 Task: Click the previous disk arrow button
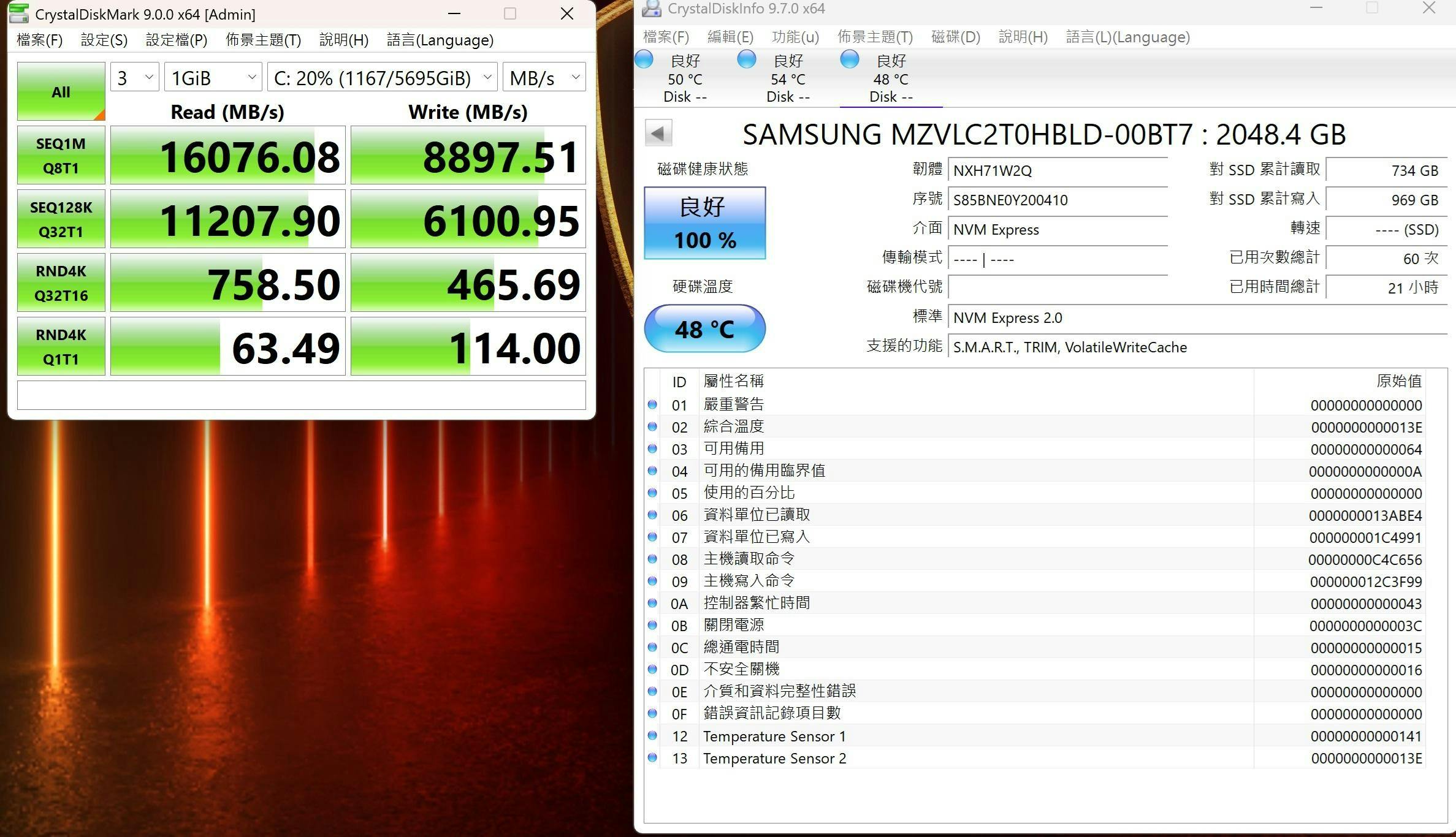pyautogui.click(x=658, y=133)
